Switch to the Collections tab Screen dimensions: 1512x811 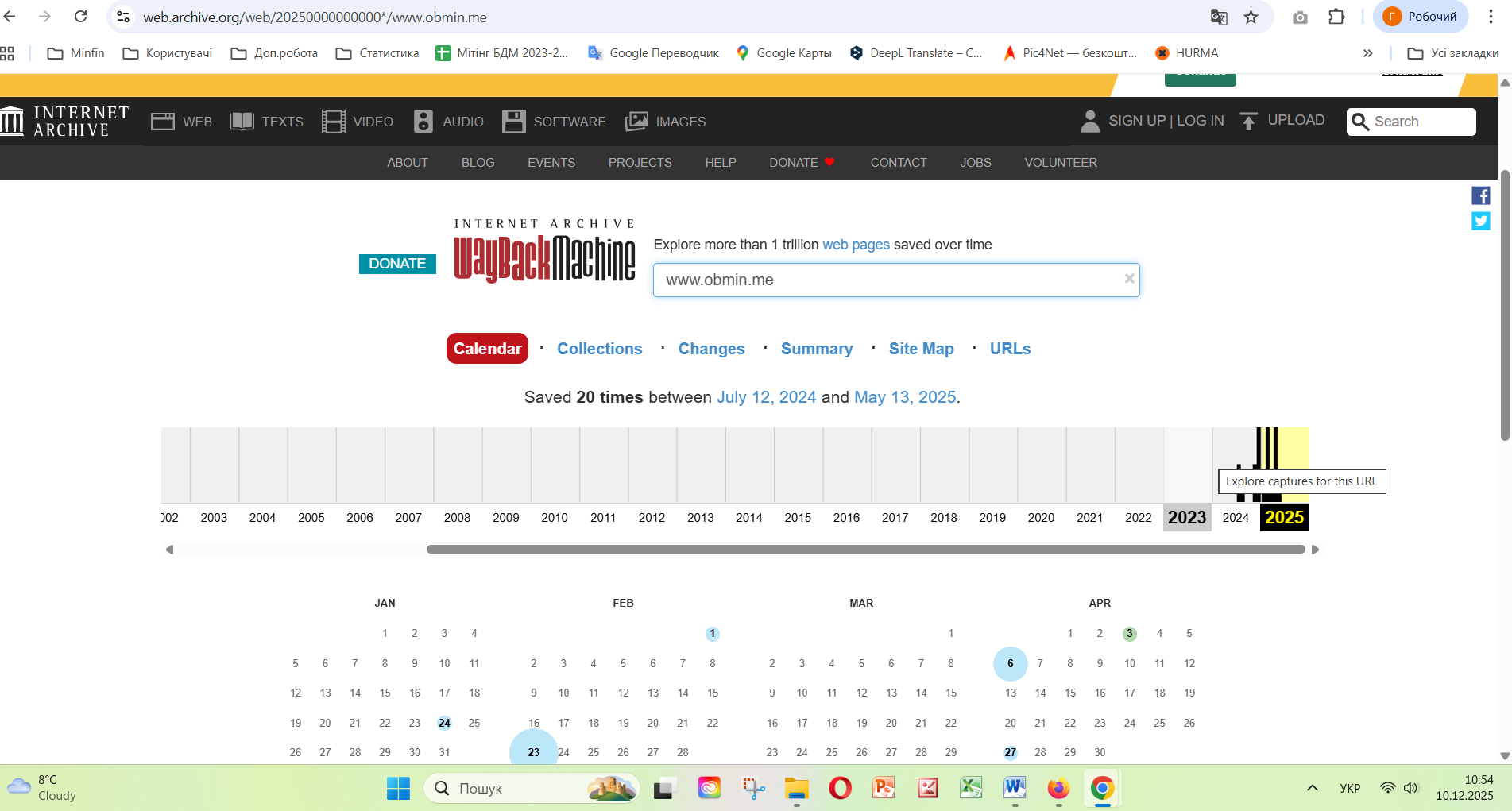(600, 349)
